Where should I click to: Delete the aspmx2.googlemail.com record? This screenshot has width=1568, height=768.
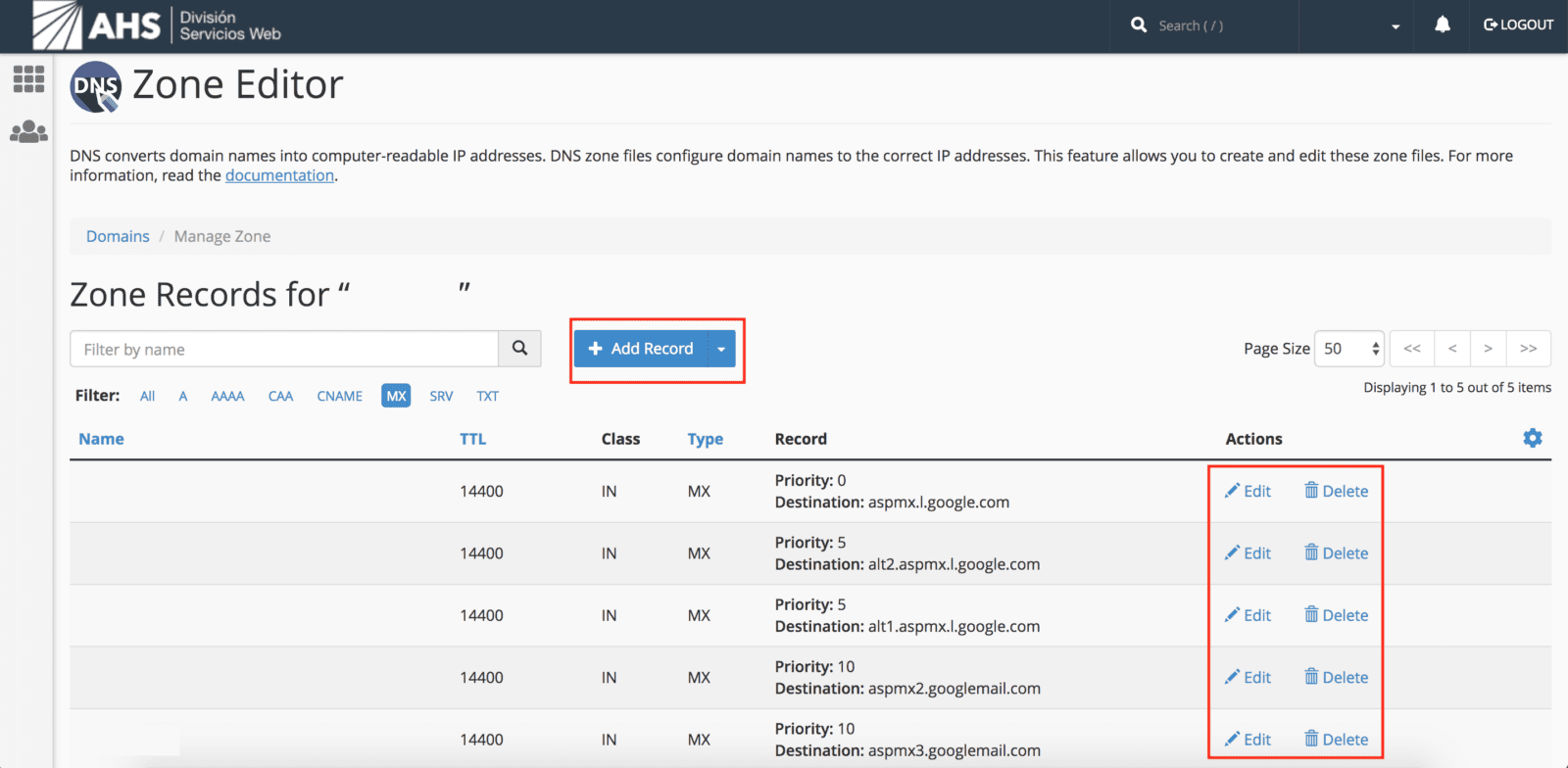1336,677
